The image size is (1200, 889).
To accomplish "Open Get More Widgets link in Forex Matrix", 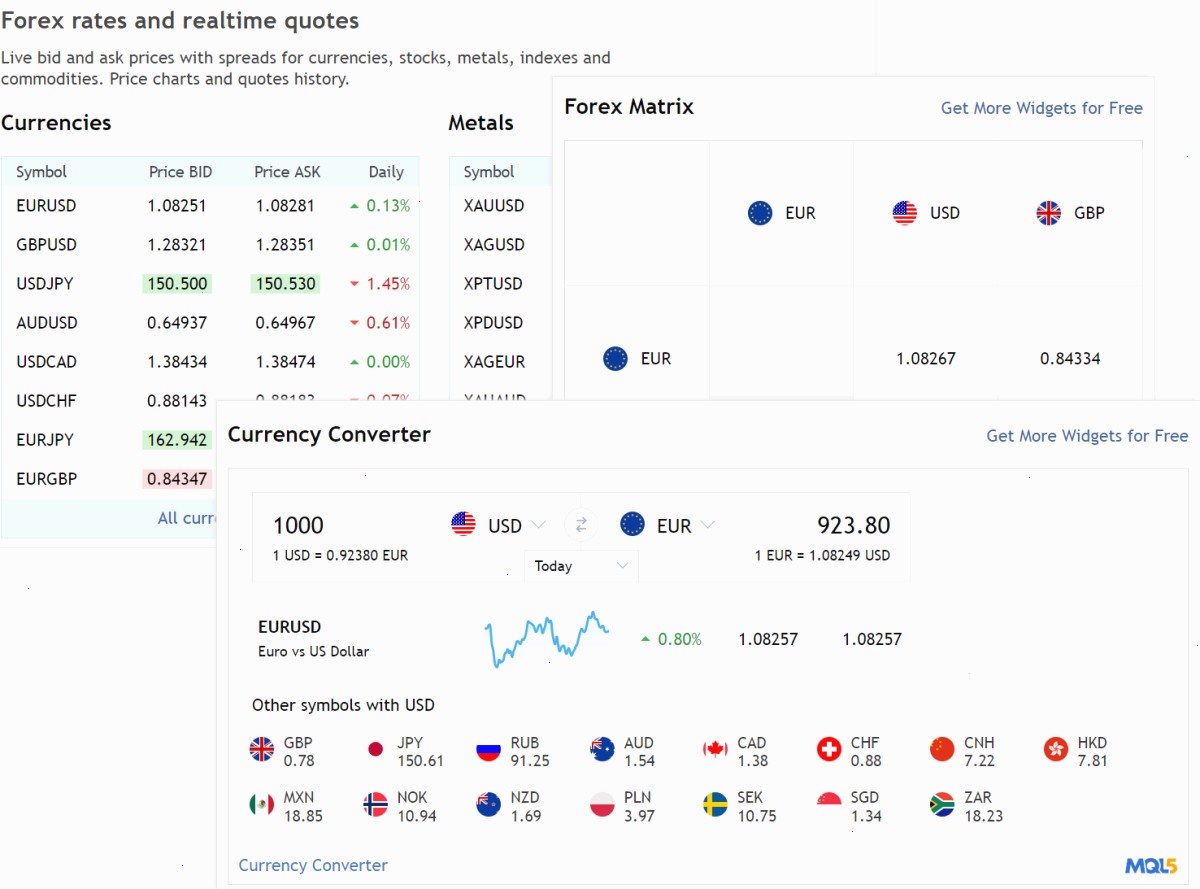I will point(1041,108).
